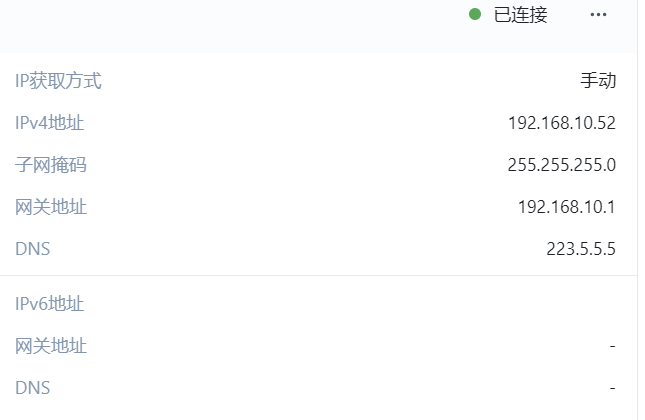This screenshot has width=645, height=420.
Task: Click the divider line above IPv6地址
Action: (x=318, y=275)
